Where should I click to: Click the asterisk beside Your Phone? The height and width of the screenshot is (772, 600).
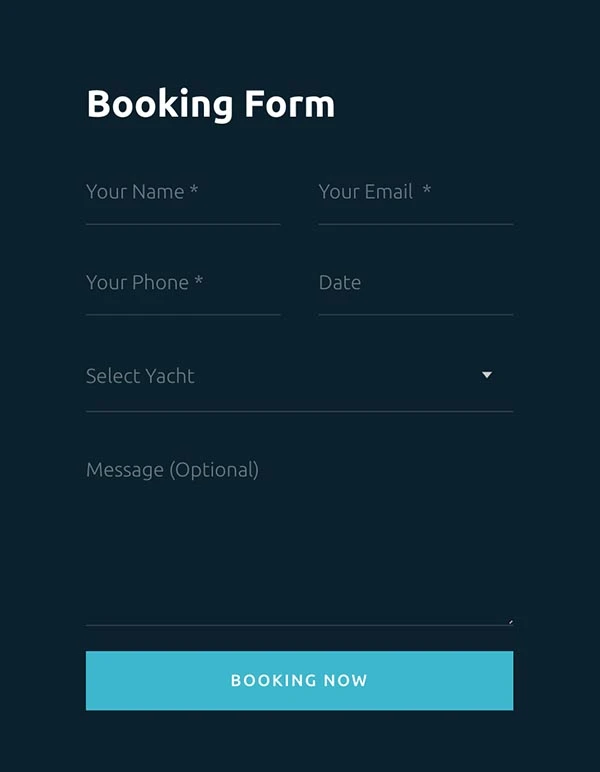tap(199, 282)
